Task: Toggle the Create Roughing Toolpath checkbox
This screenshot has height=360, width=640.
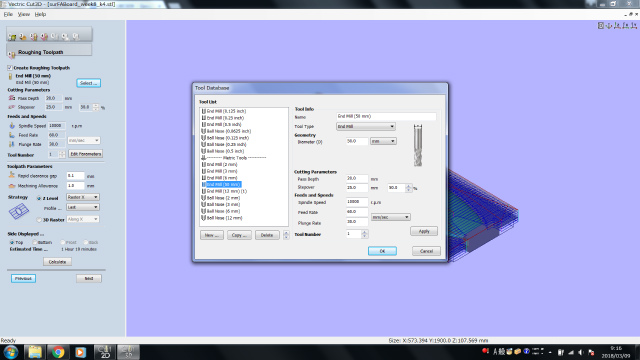Action: (10, 68)
